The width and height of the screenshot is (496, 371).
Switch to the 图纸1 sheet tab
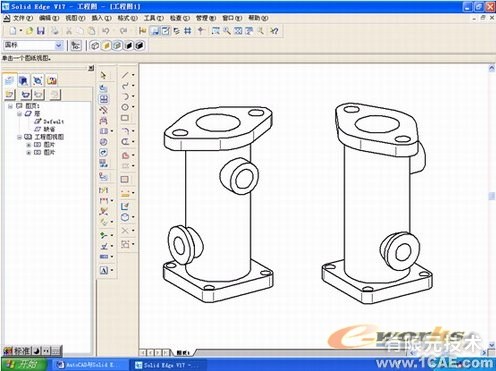(183, 353)
